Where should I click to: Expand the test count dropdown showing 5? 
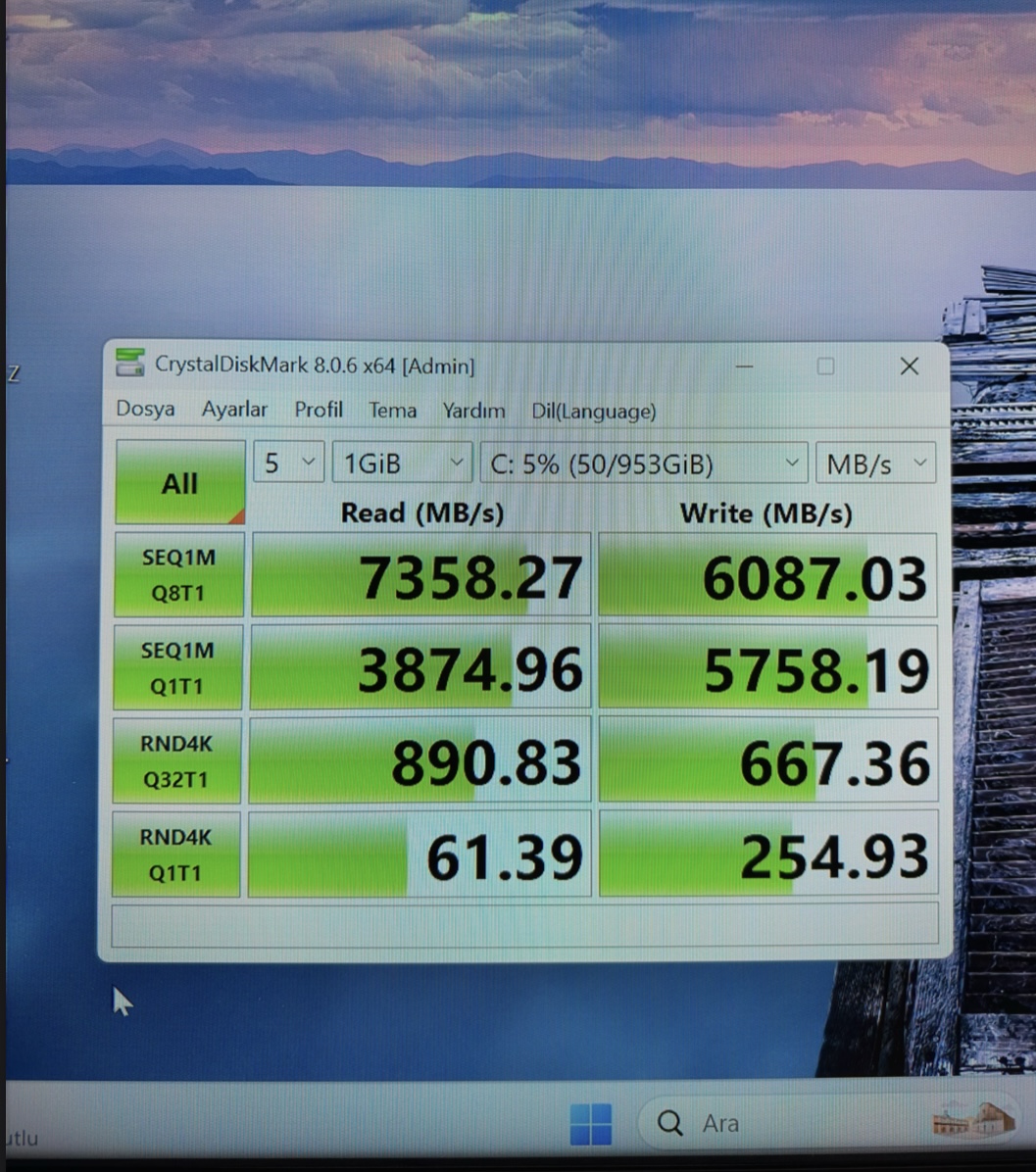pyautogui.click(x=288, y=463)
